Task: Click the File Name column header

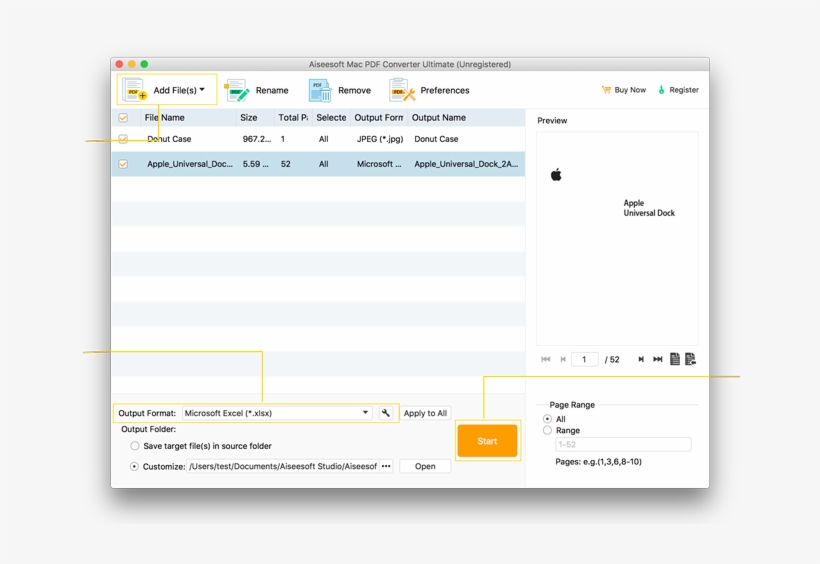Action: 164,118
